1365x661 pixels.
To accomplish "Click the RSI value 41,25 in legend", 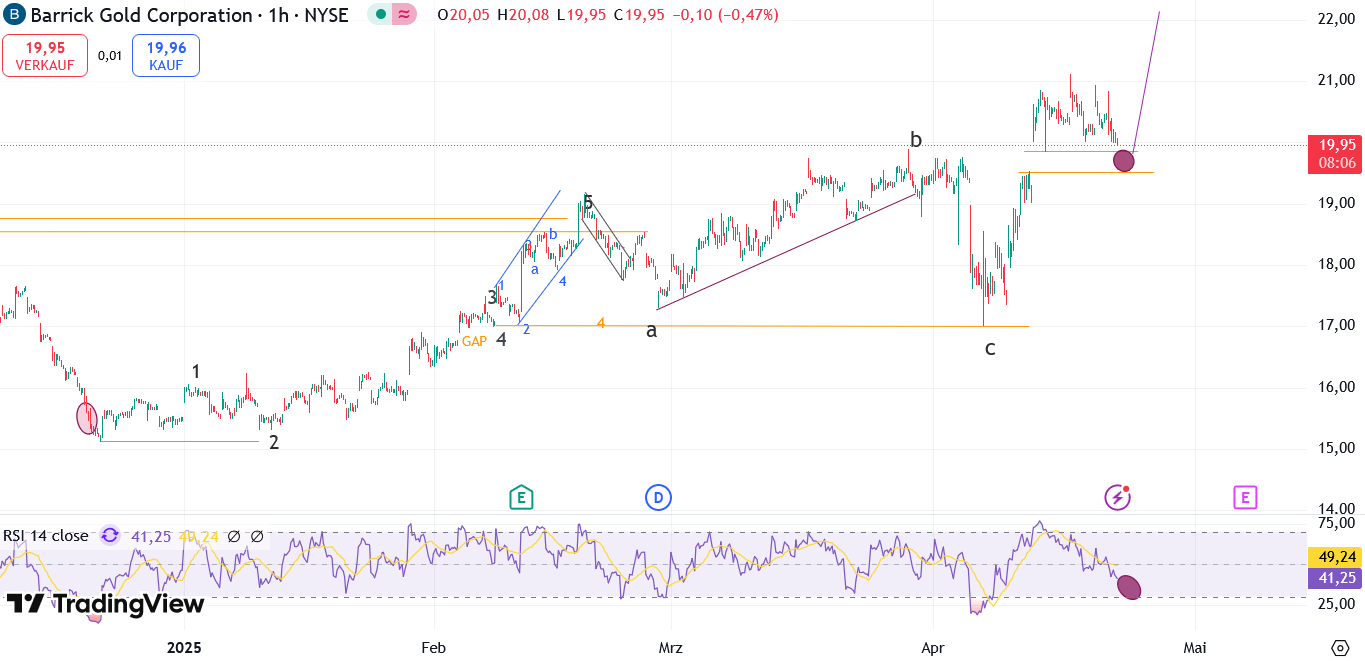I will 151,536.
